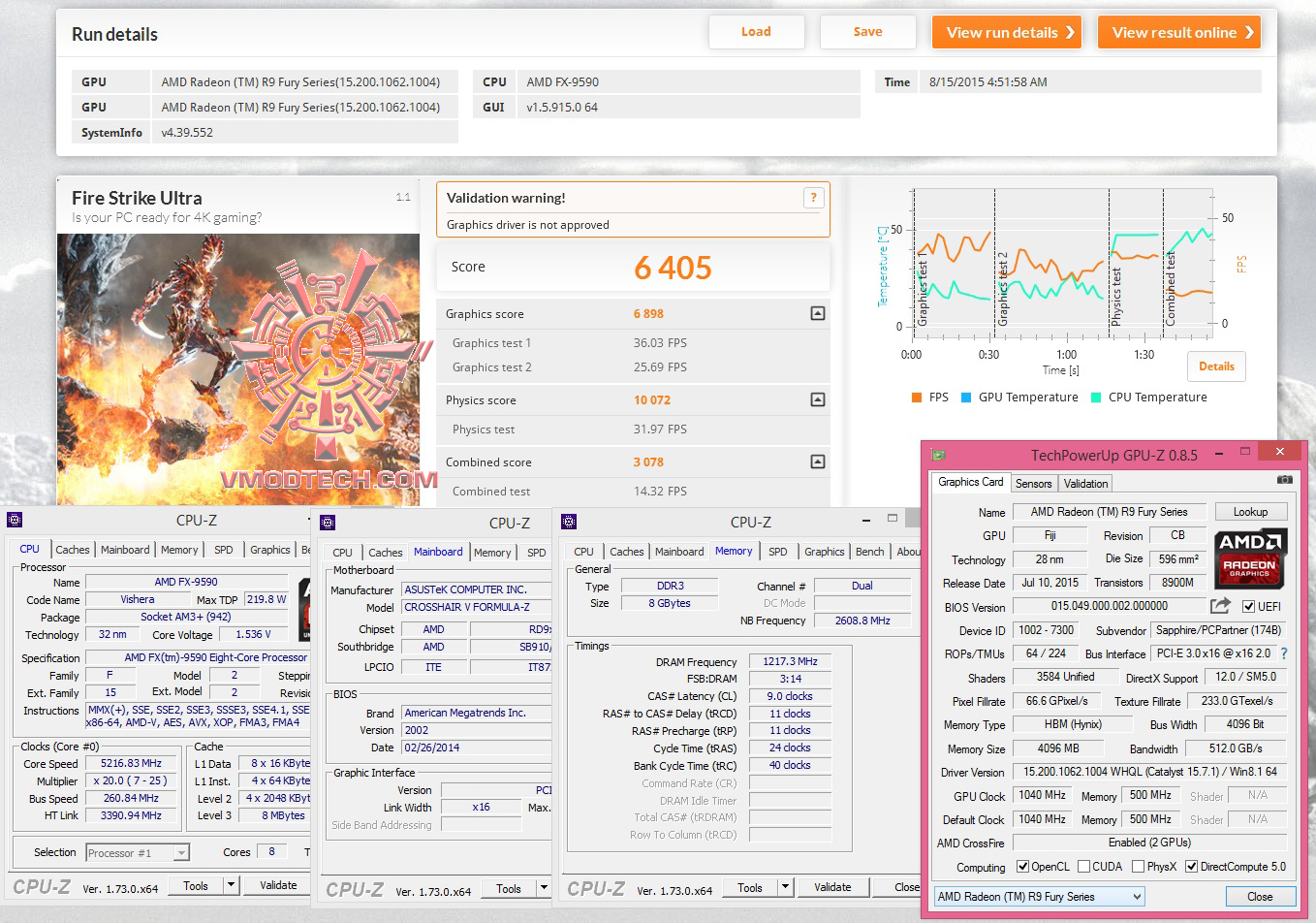The width and height of the screenshot is (1316, 923).
Task: Click the BIOS Version share export icon
Action: pyautogui.click(x=1220, y=606)
